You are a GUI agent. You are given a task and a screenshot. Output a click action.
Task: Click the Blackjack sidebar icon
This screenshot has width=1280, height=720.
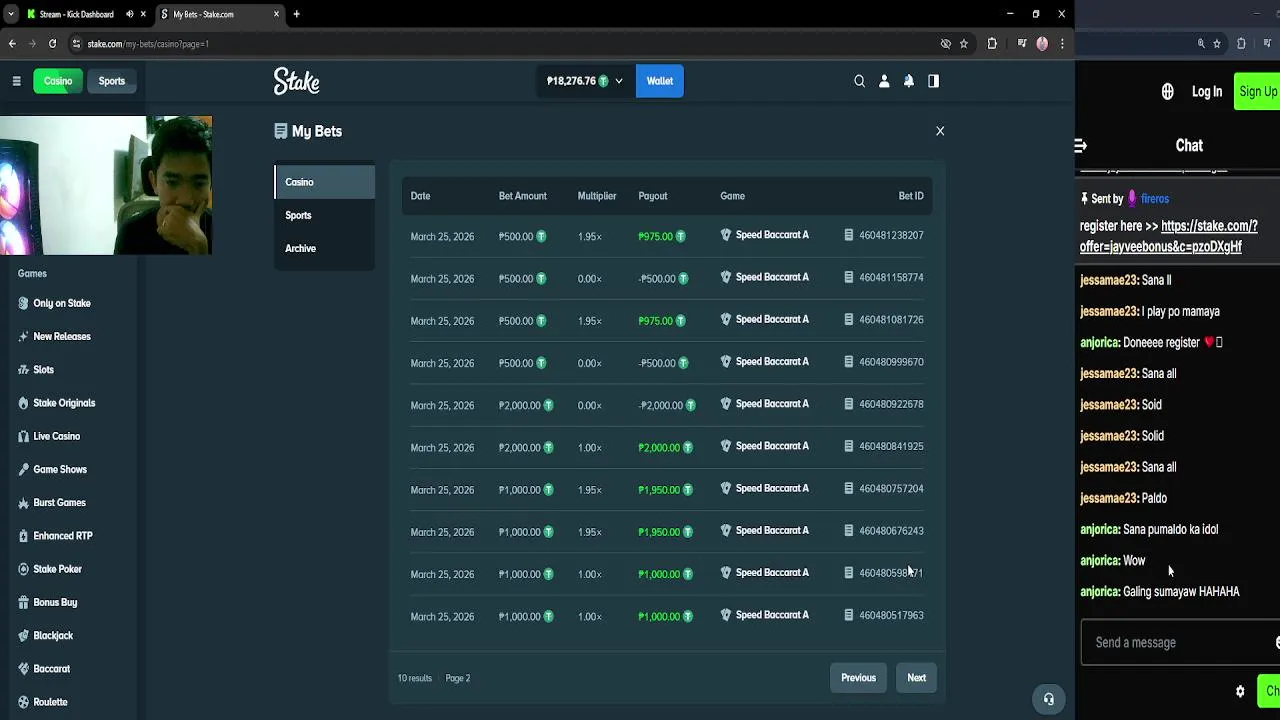(x=23, y=636)
